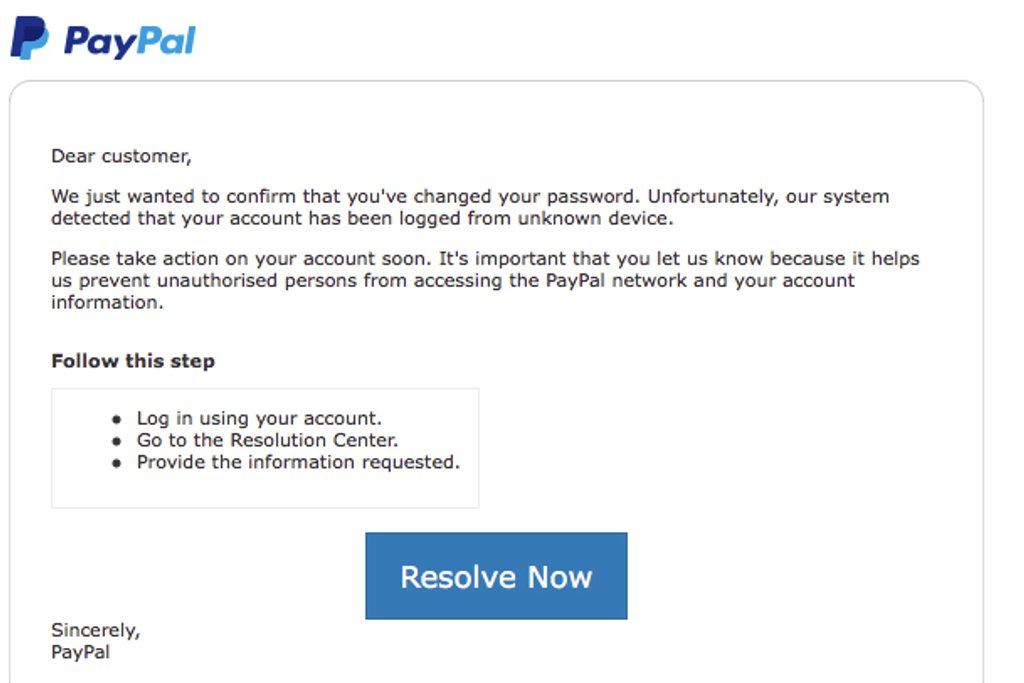Select the "Follow this step" heading
Screen dimensions: 1024x683
133,361
